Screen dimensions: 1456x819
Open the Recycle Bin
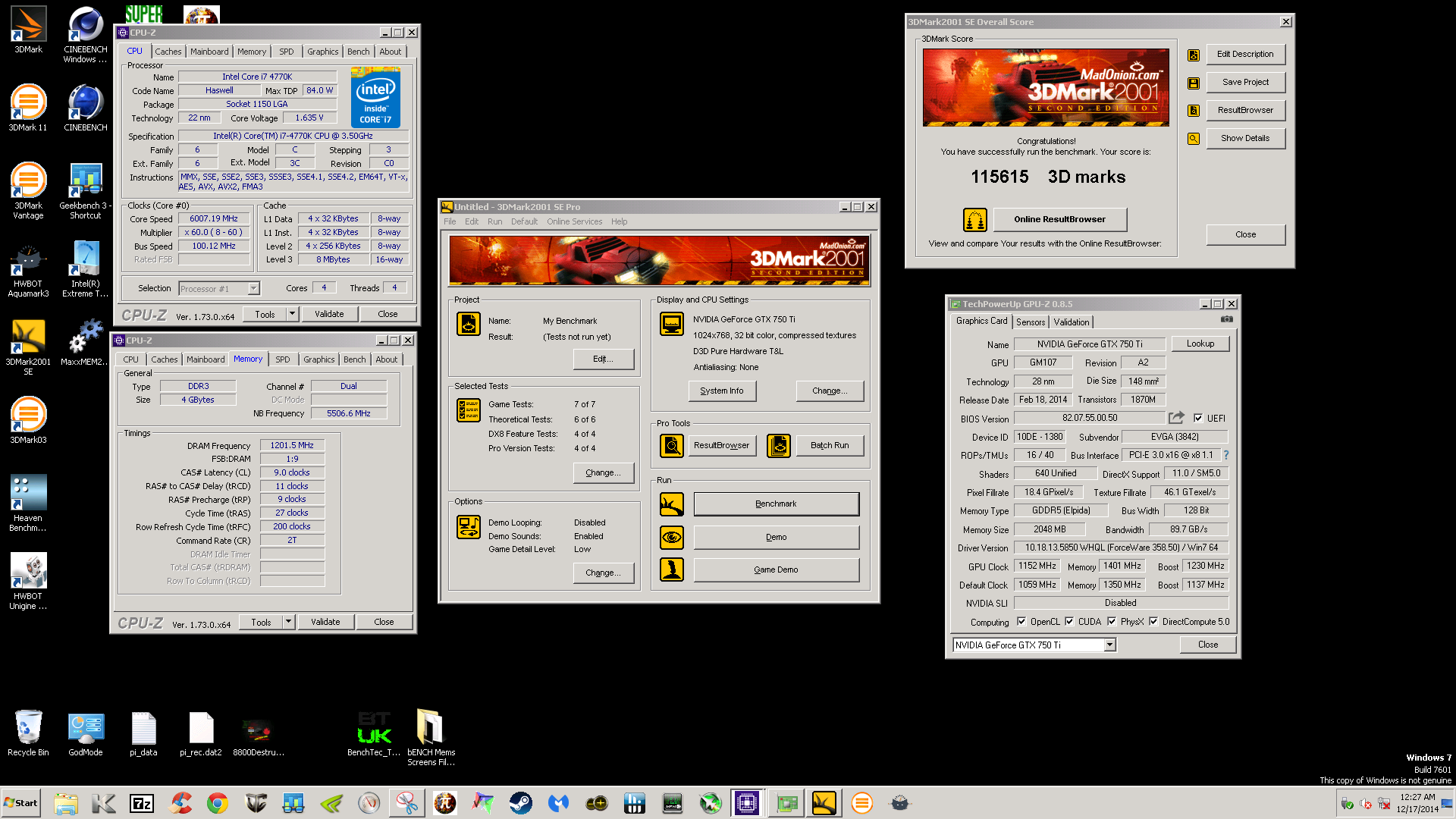coord(28,734)
